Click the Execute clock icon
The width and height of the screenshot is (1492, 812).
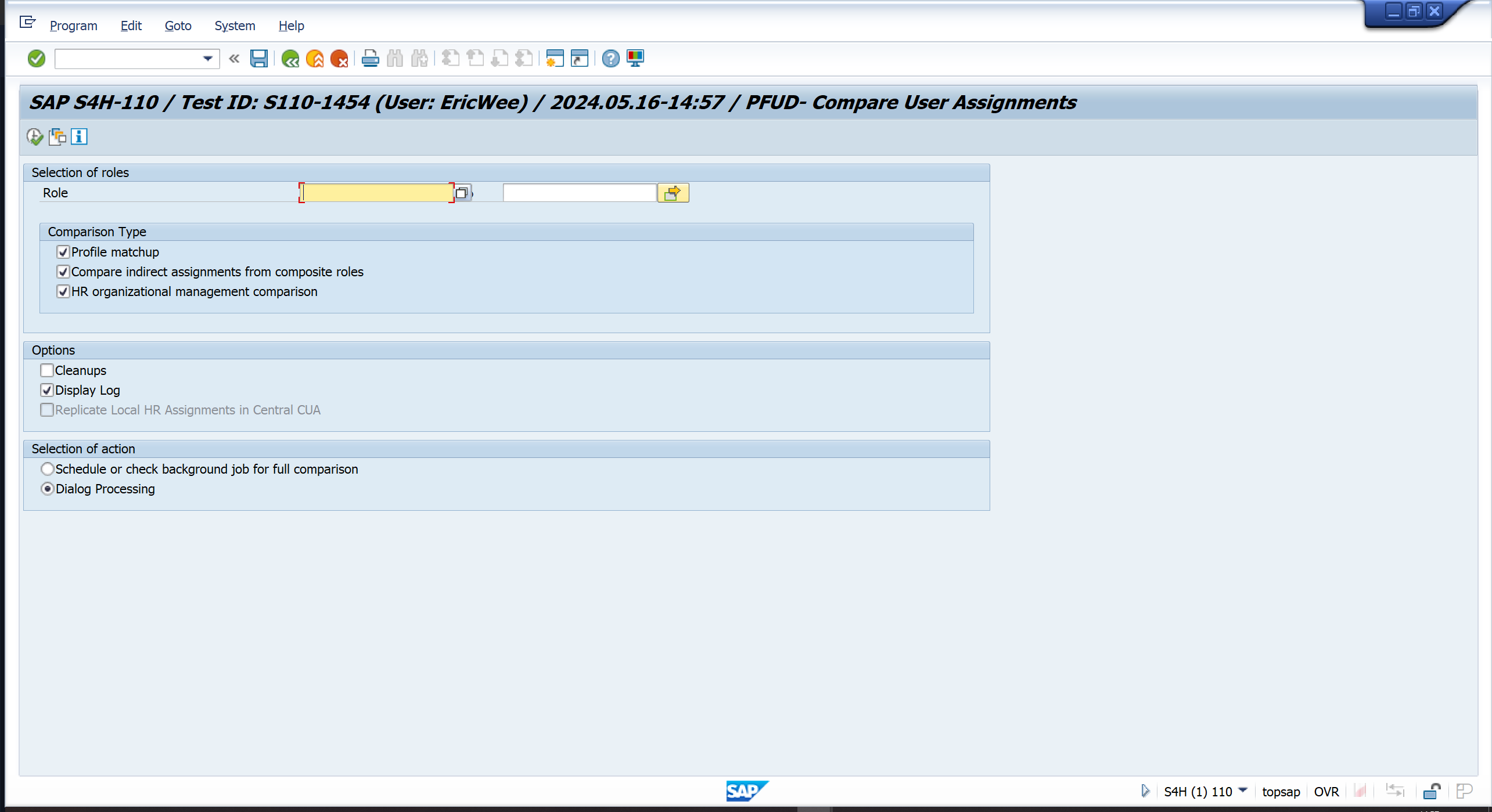pyautogui.click(x=34, y=137)
